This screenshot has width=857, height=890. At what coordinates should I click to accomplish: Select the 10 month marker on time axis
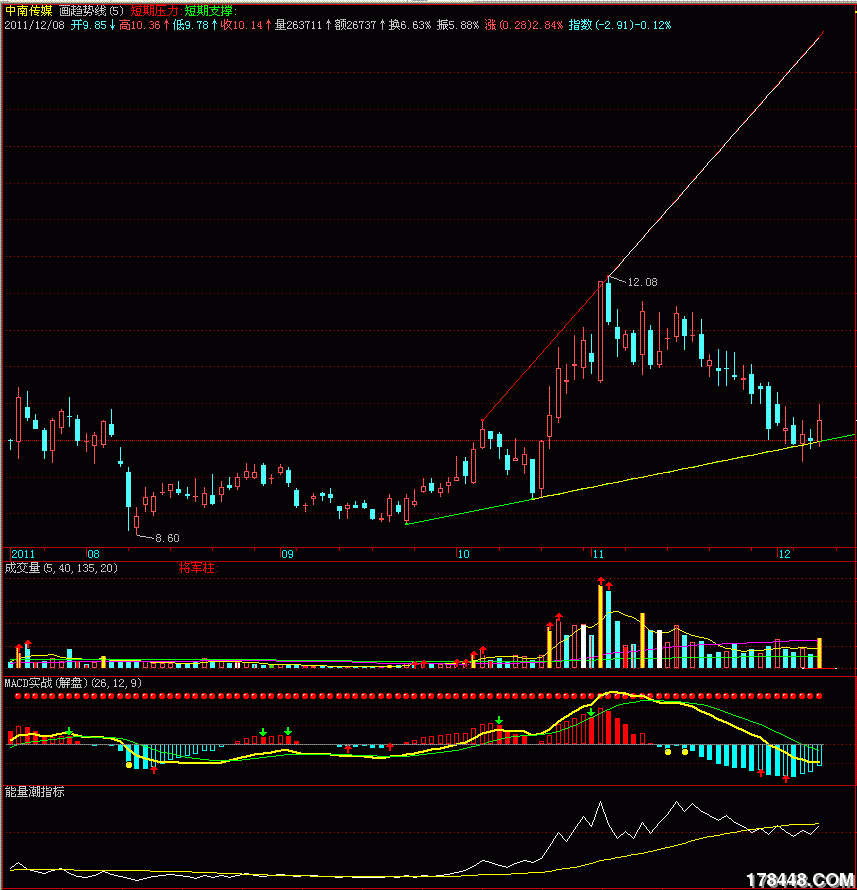point(463,554)
